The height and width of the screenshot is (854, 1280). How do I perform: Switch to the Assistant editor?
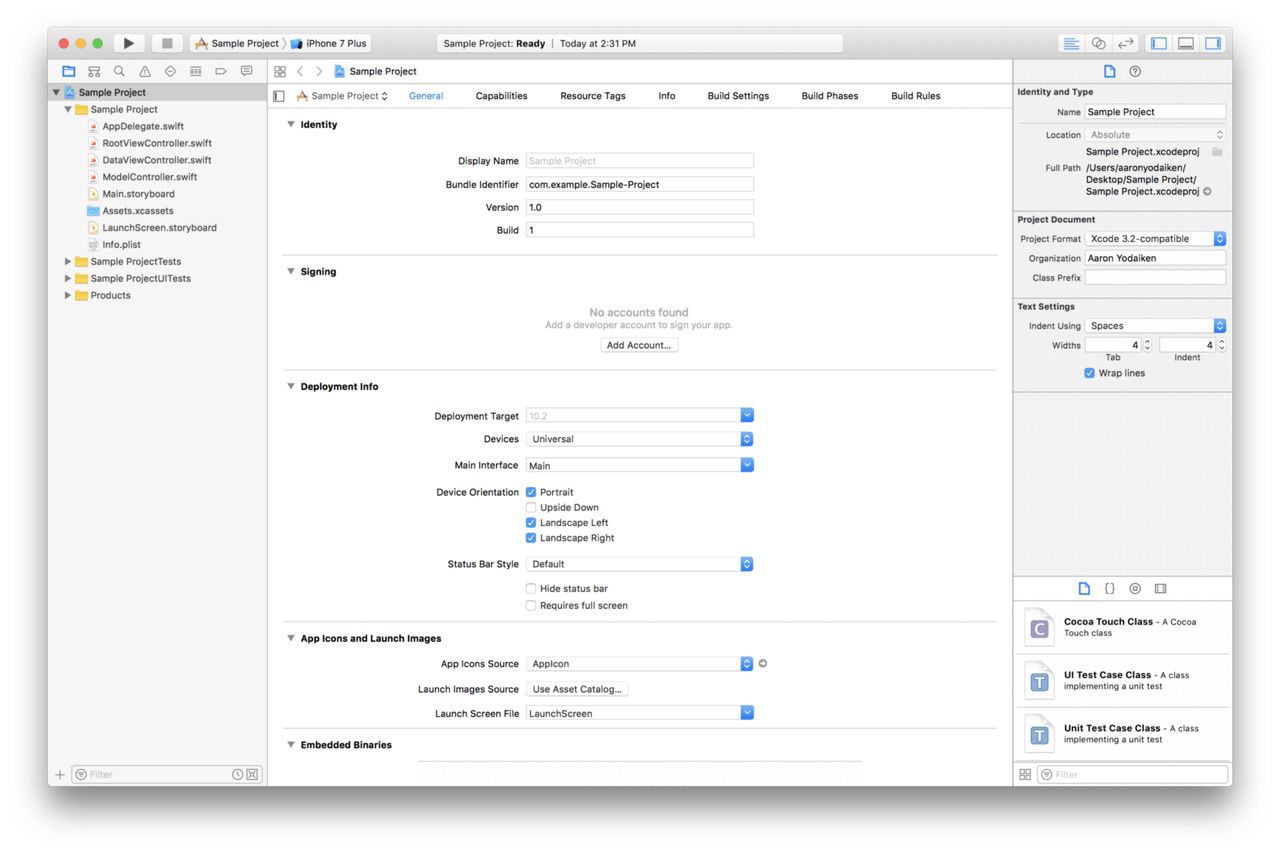[1099, 44]
